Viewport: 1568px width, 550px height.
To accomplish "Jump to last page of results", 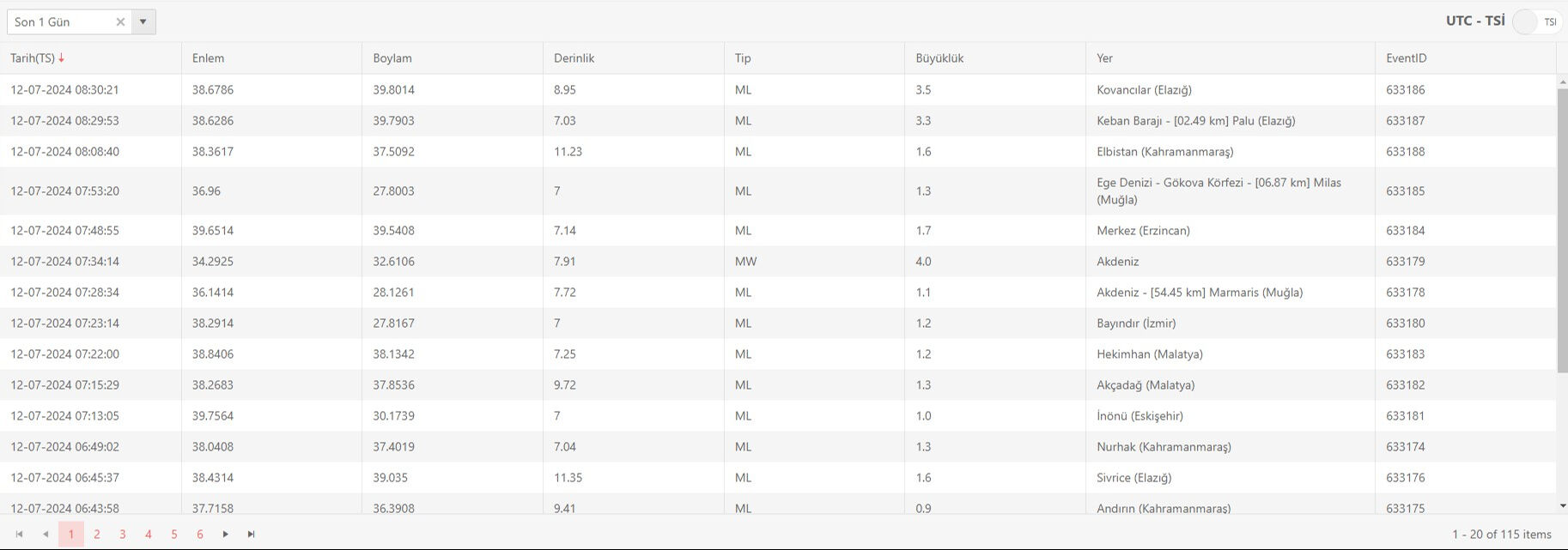I will coord(251,535).
